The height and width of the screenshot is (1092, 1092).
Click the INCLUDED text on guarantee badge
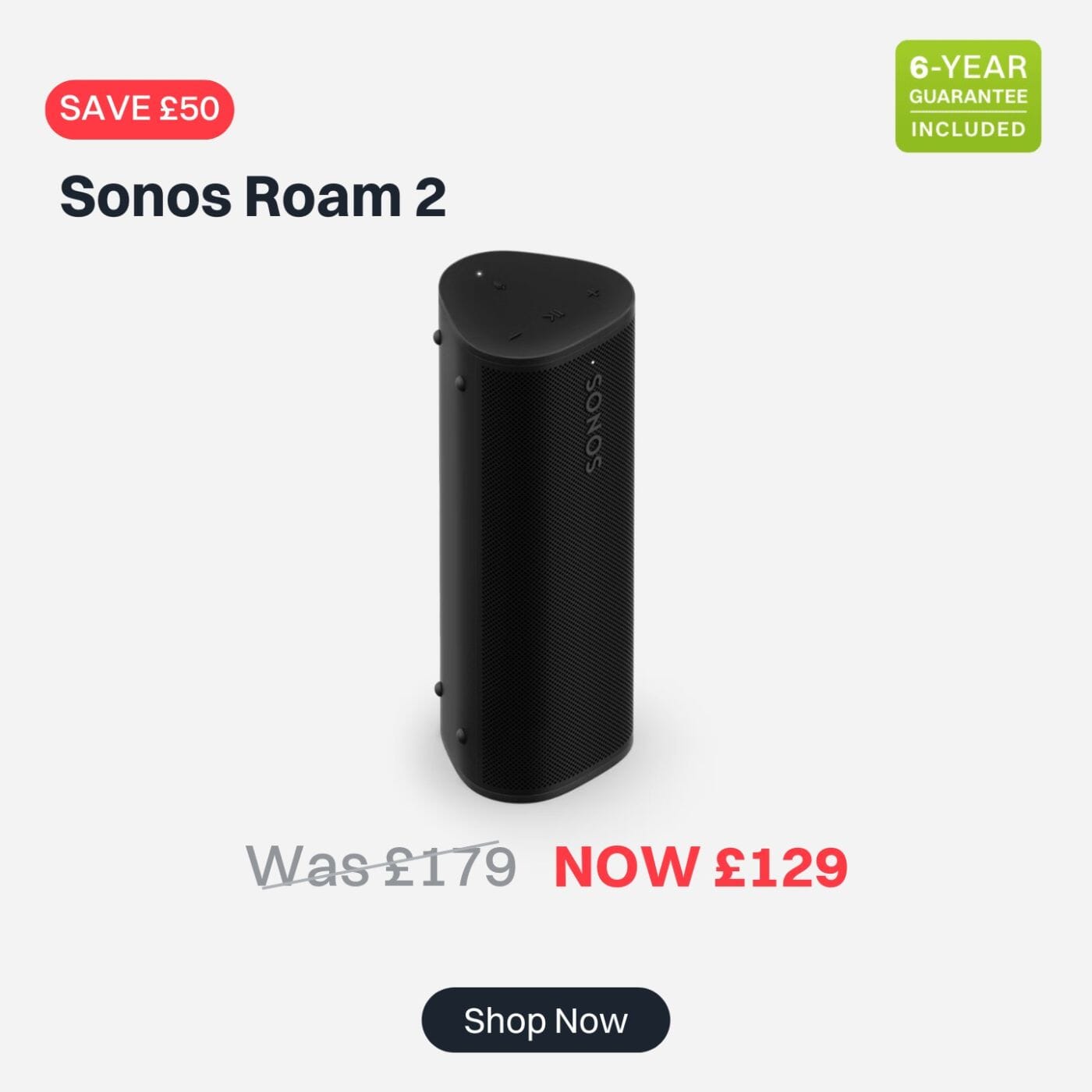[x=968, y=129]
